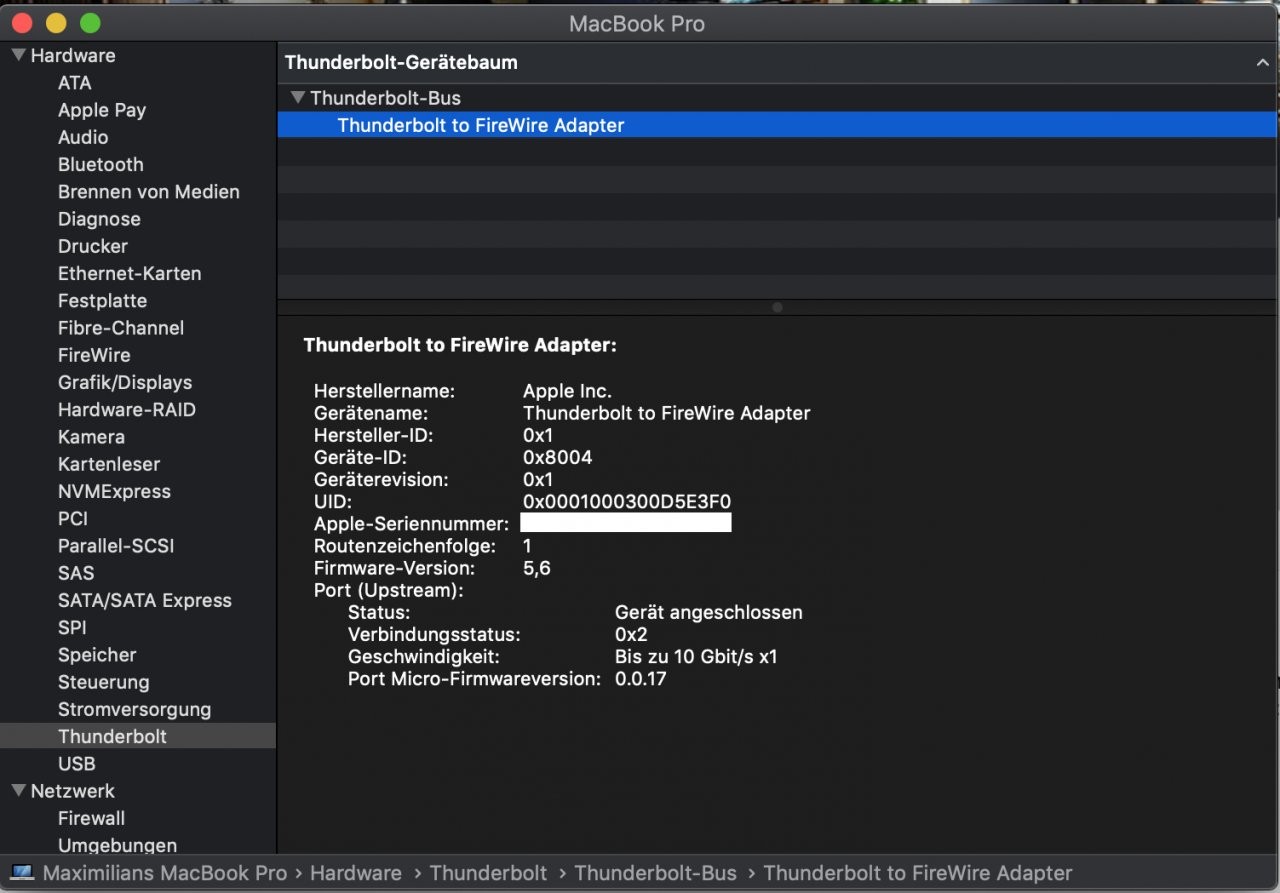Click the Thunderbolt-Gerätebaum sort chevron
This screenshot has height=893, width=1280.
(1262, 62)
